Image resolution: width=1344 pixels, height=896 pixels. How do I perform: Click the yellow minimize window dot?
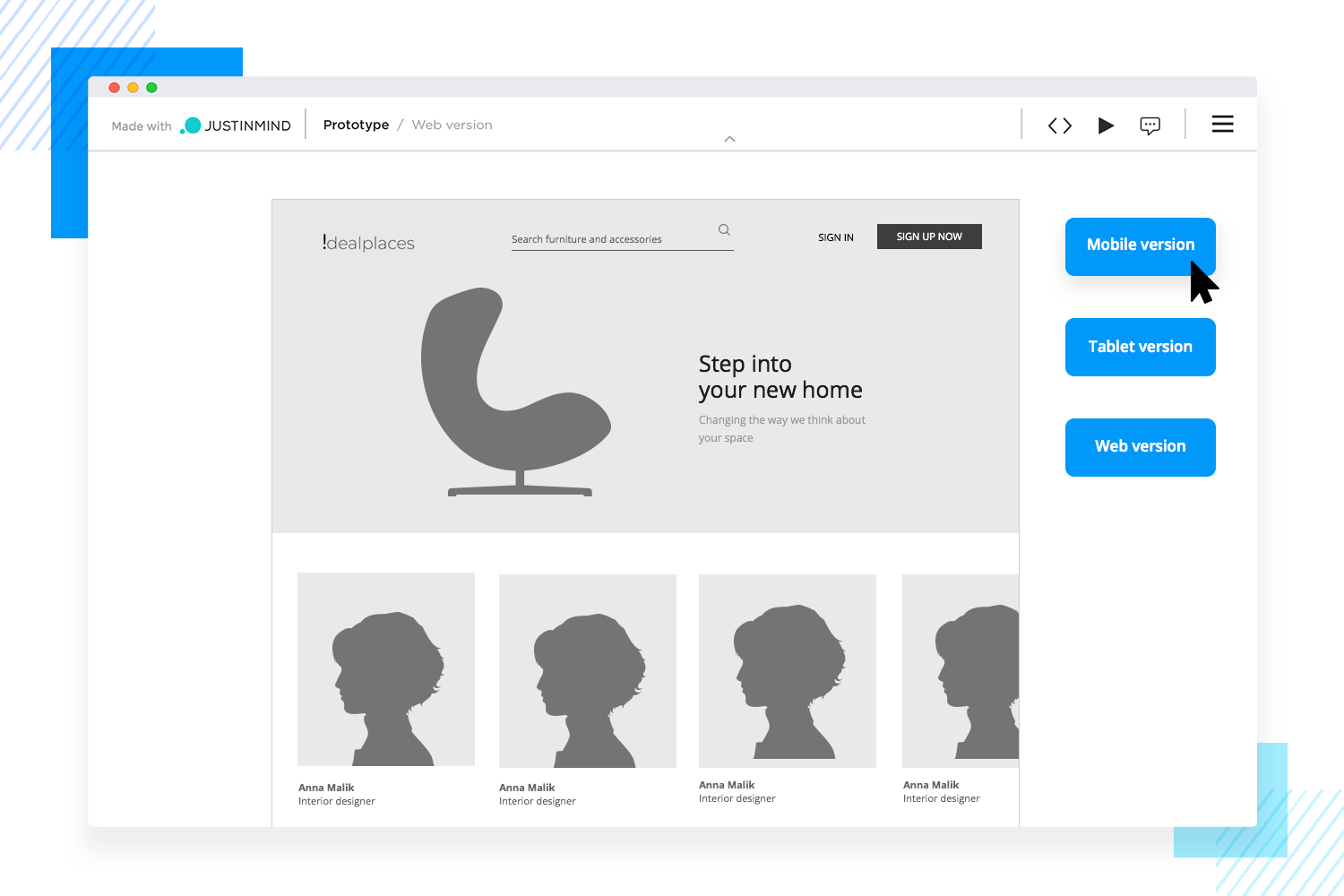coord(133,88)
